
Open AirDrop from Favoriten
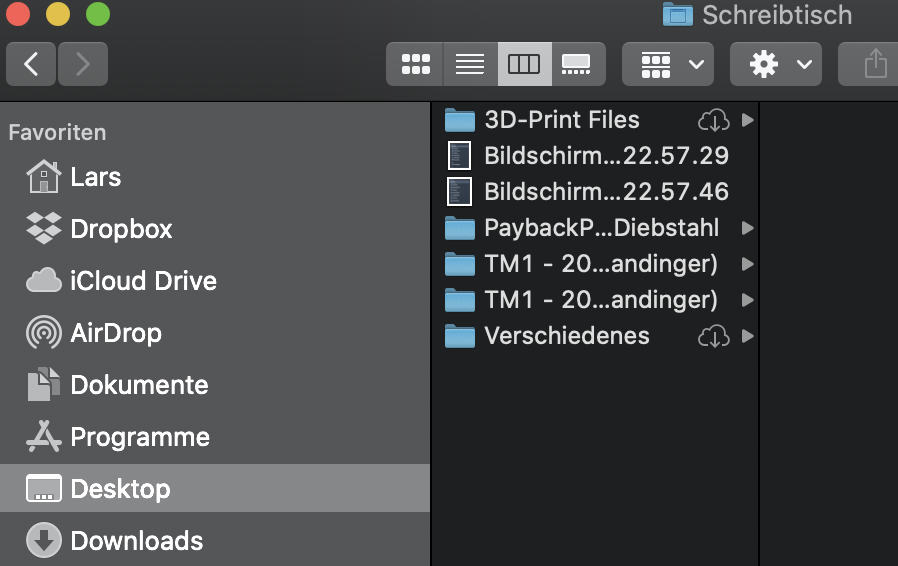[116, 333]
